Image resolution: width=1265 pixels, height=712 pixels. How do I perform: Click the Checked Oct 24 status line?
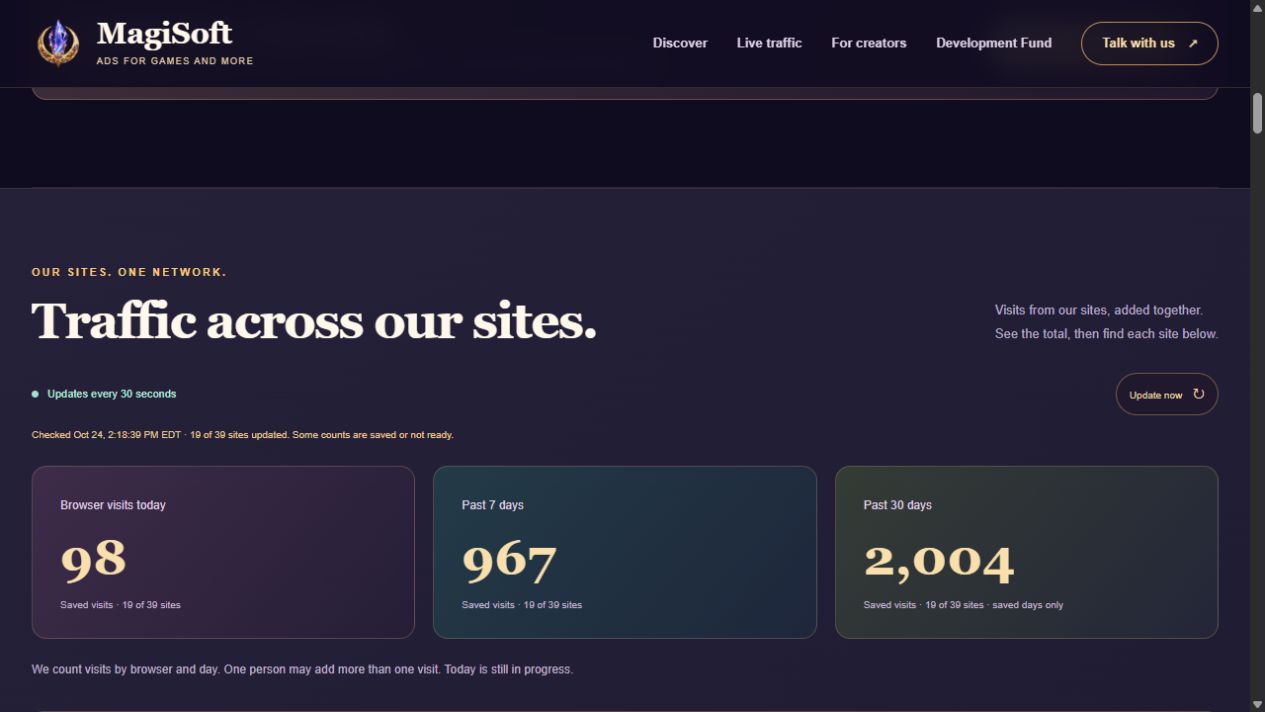(x=242, y=435)
